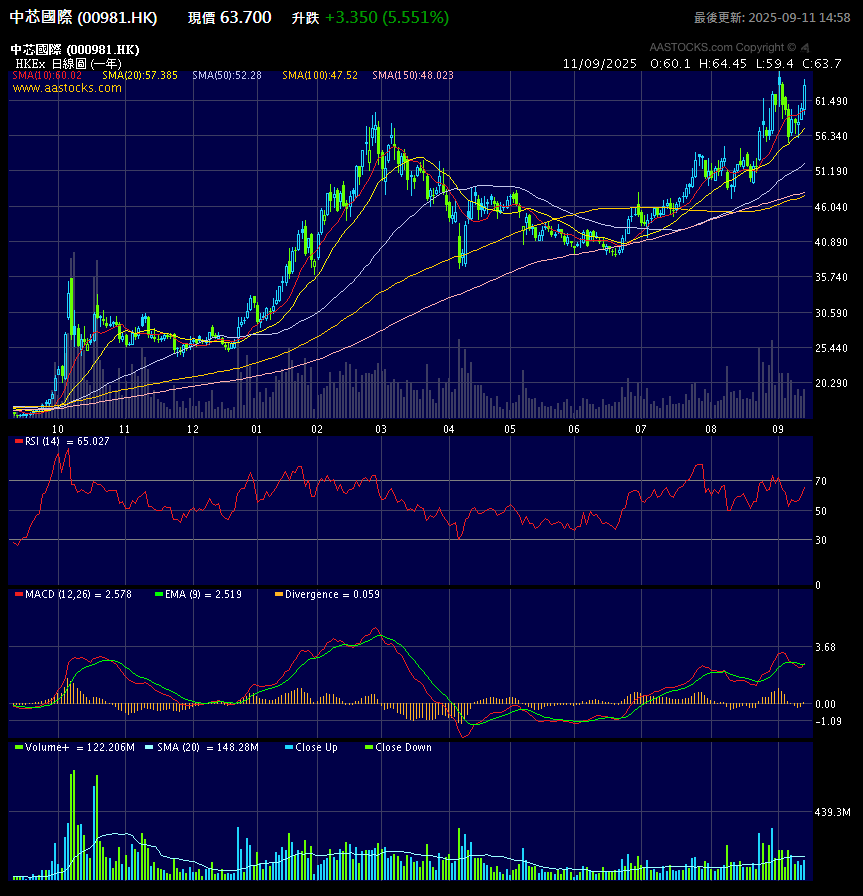Image resolution: width=863 pixels, height=896 pixels.
Task: Click the RSI (14) = 65.027 reading
Action: pos(67,441)
